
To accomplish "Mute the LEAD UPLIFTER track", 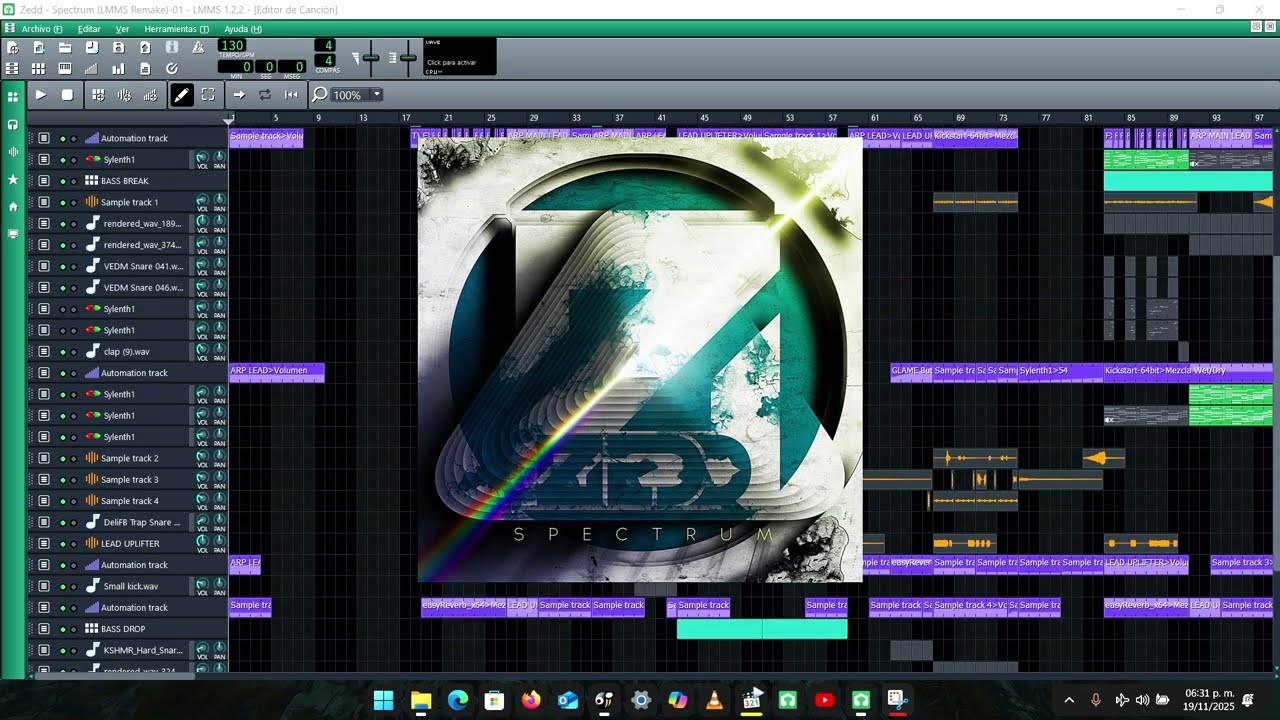I will 63,543.
